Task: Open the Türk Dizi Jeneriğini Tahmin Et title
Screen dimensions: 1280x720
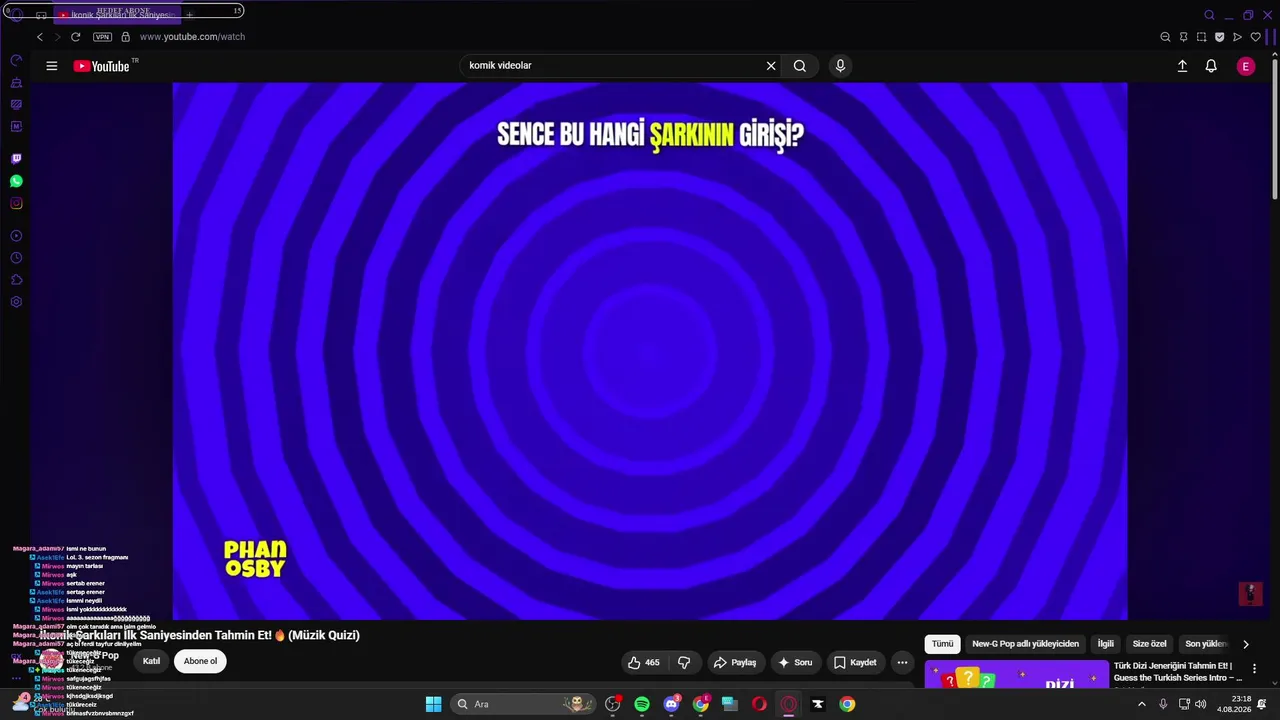Action: [1178, 672]
